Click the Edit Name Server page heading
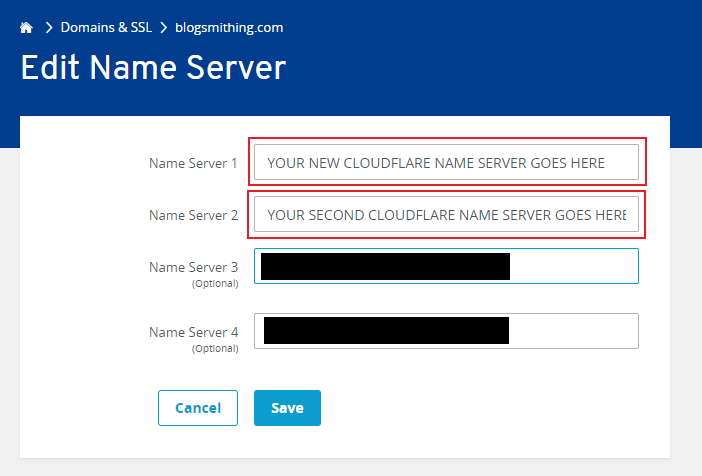The image size is (702, 476). tap(153, 68)
